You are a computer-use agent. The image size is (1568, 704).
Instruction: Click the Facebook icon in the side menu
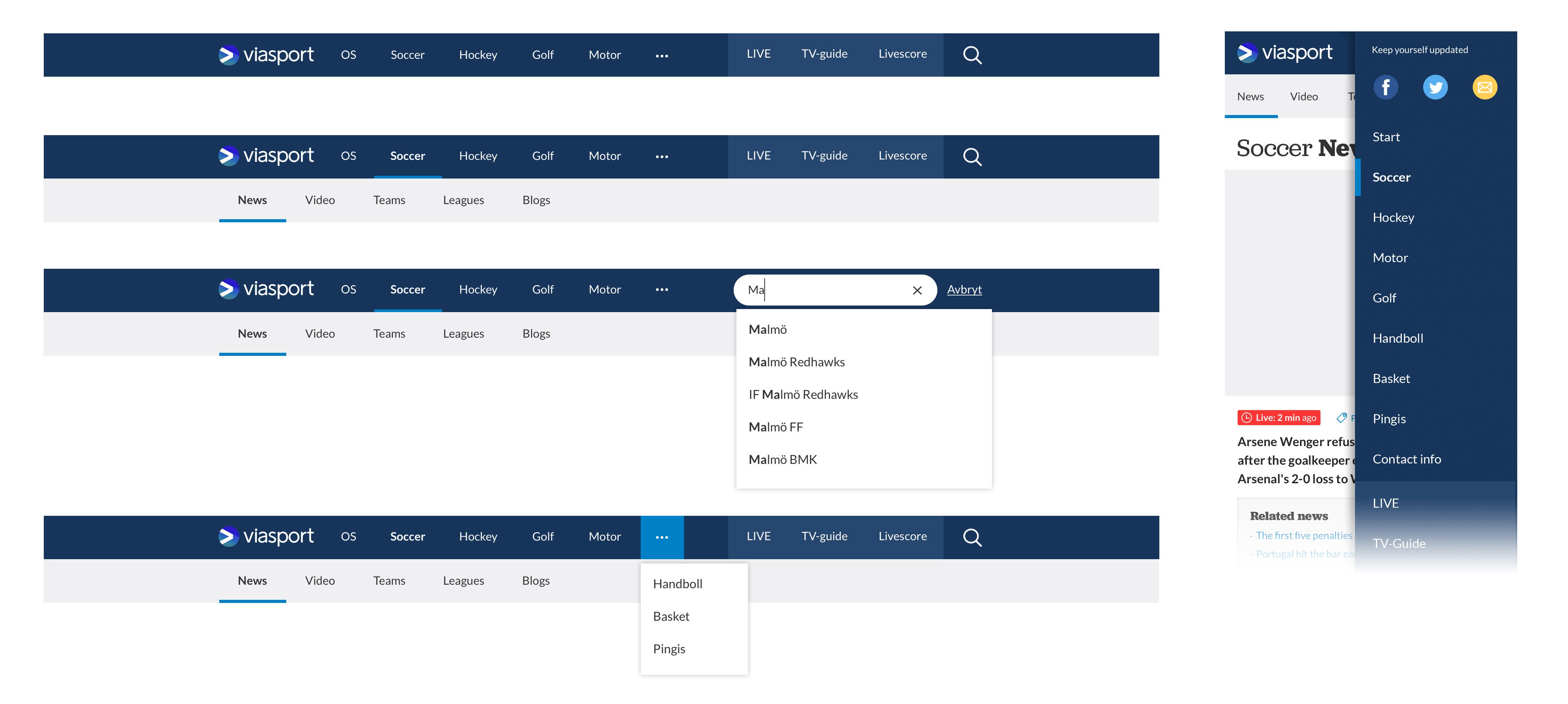tap(1386, 87)
